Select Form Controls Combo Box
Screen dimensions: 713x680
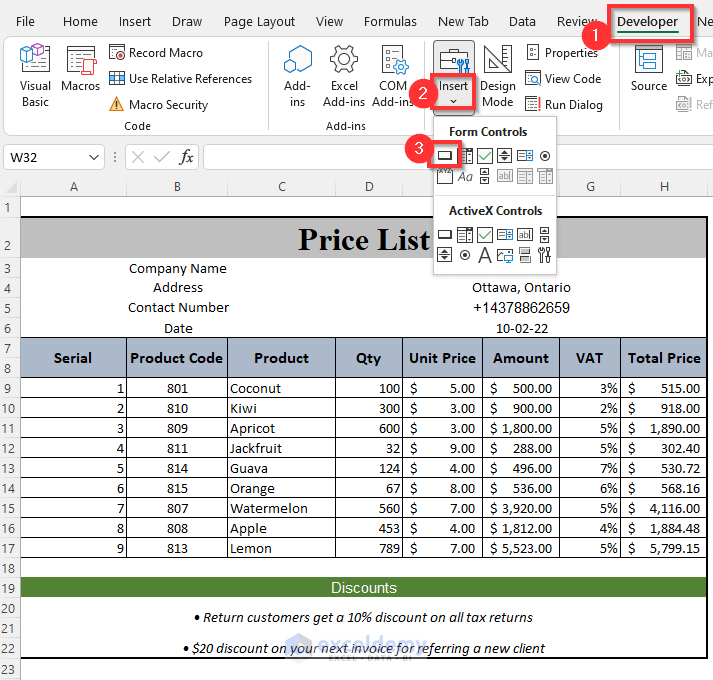(465, 156)
